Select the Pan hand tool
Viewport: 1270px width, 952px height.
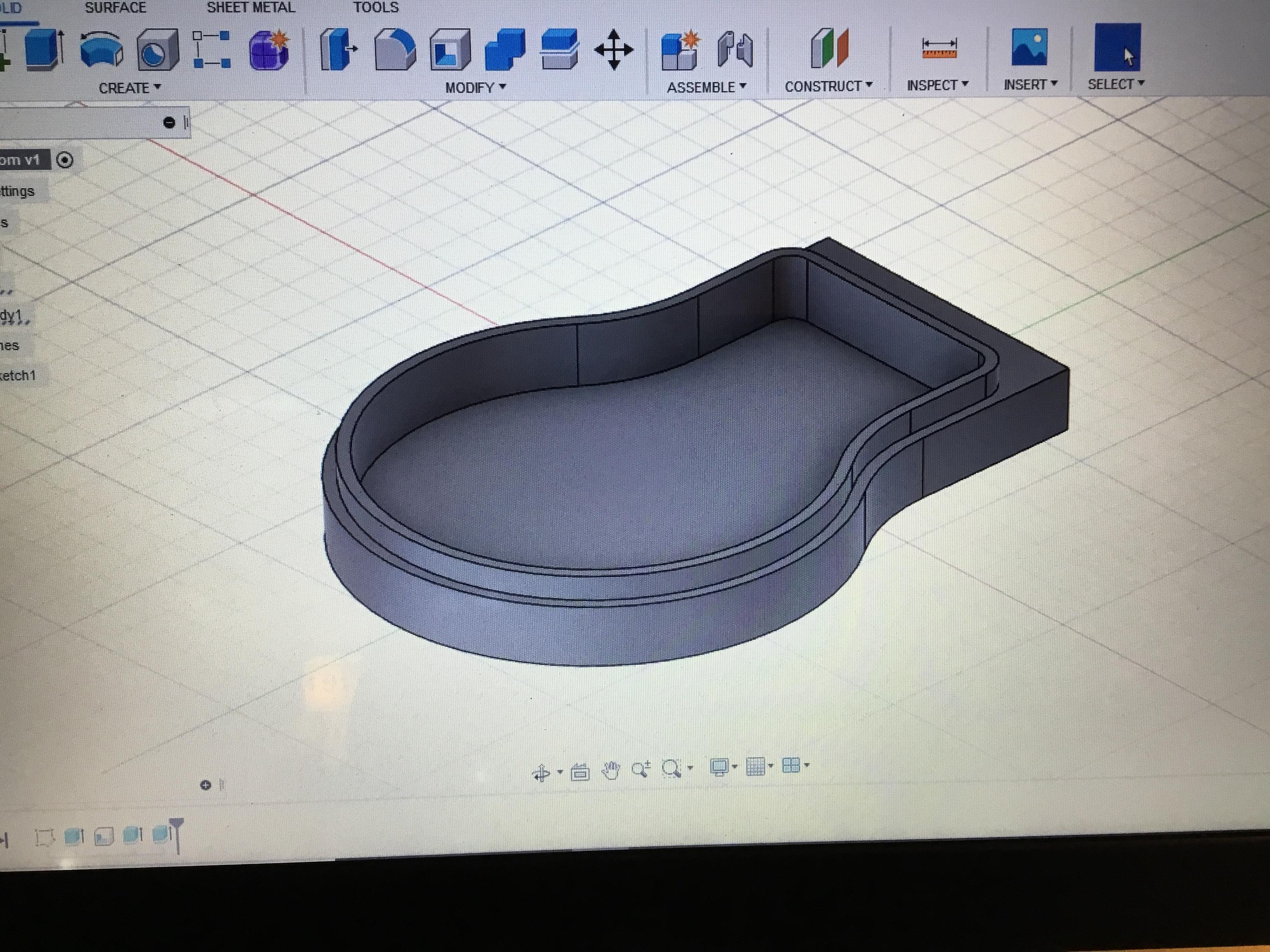(x=611, y=771)
